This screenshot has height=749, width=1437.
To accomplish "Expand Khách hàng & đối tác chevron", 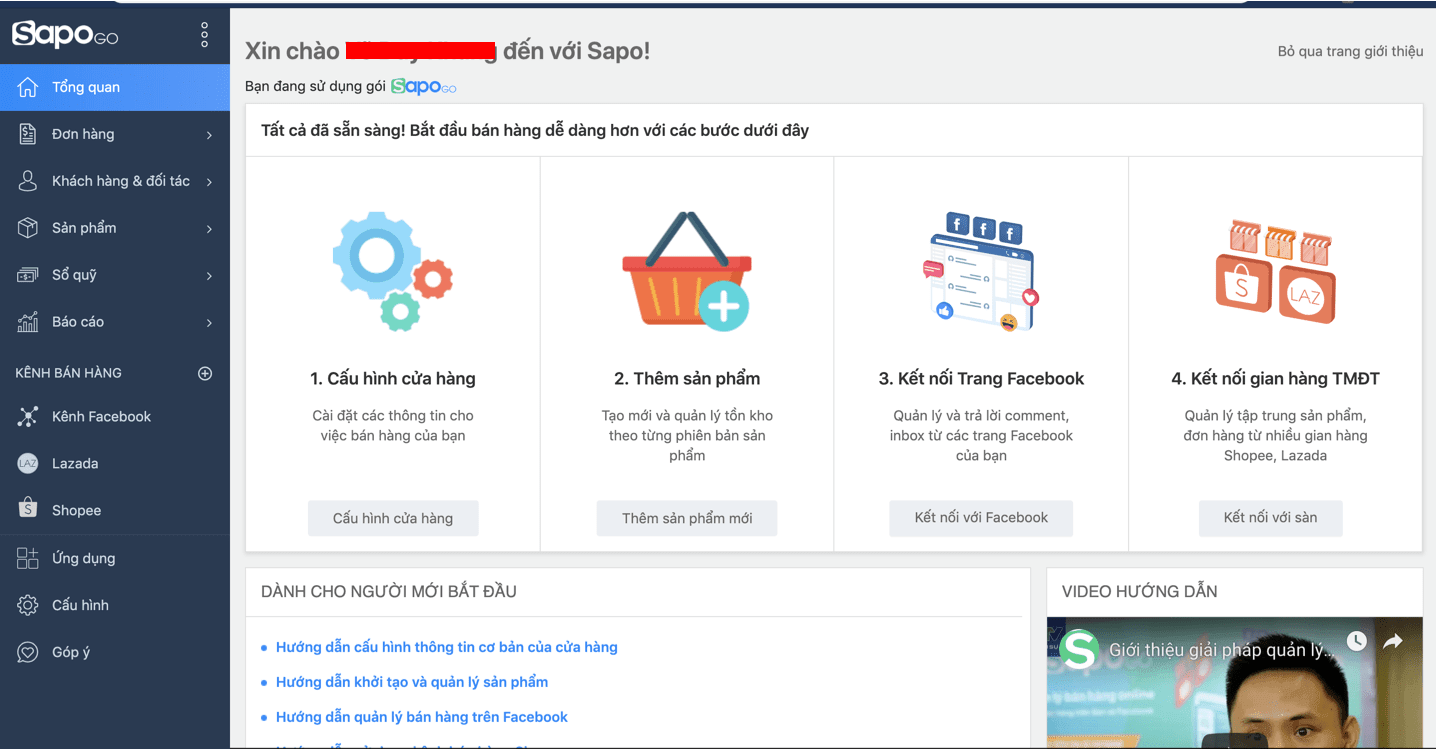I will (209, 182).
